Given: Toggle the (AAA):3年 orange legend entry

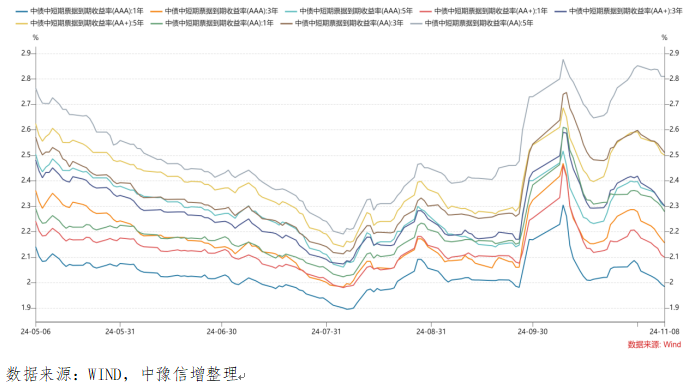Looking at the screenshot, I should pyautogui.click(x=214, y=11).
